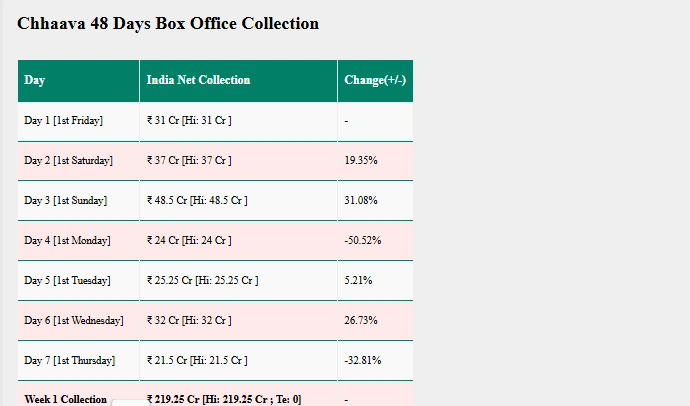Select the Day 7 [1st Thursday] cell

click(x=78, y=361)
